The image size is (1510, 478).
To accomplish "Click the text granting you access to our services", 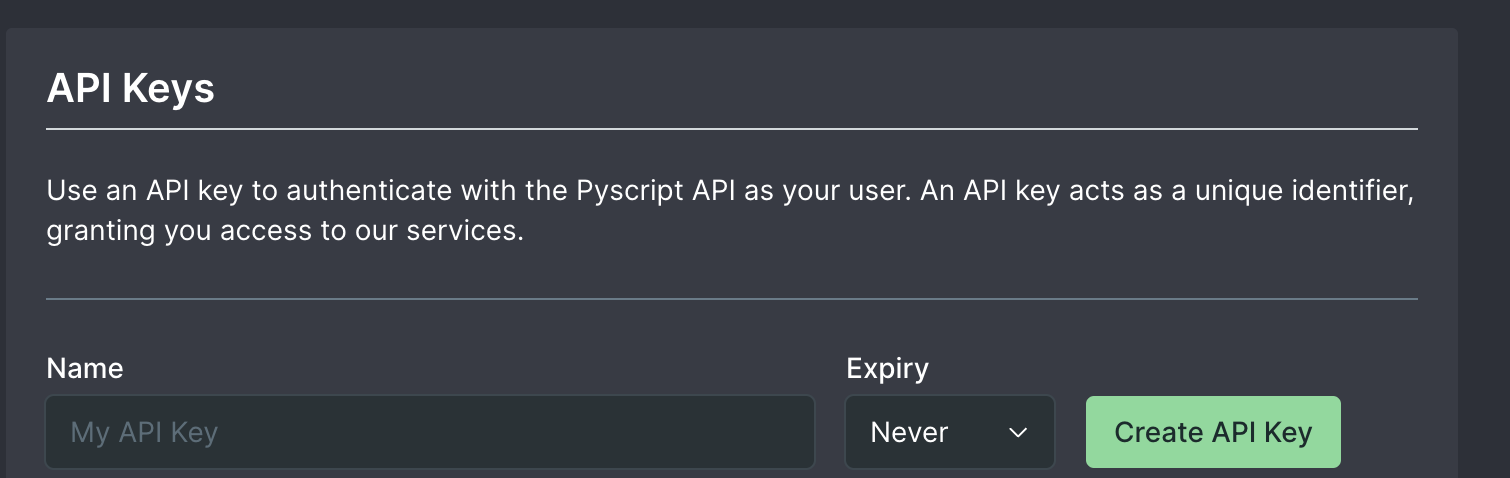I will click(285, 232).
